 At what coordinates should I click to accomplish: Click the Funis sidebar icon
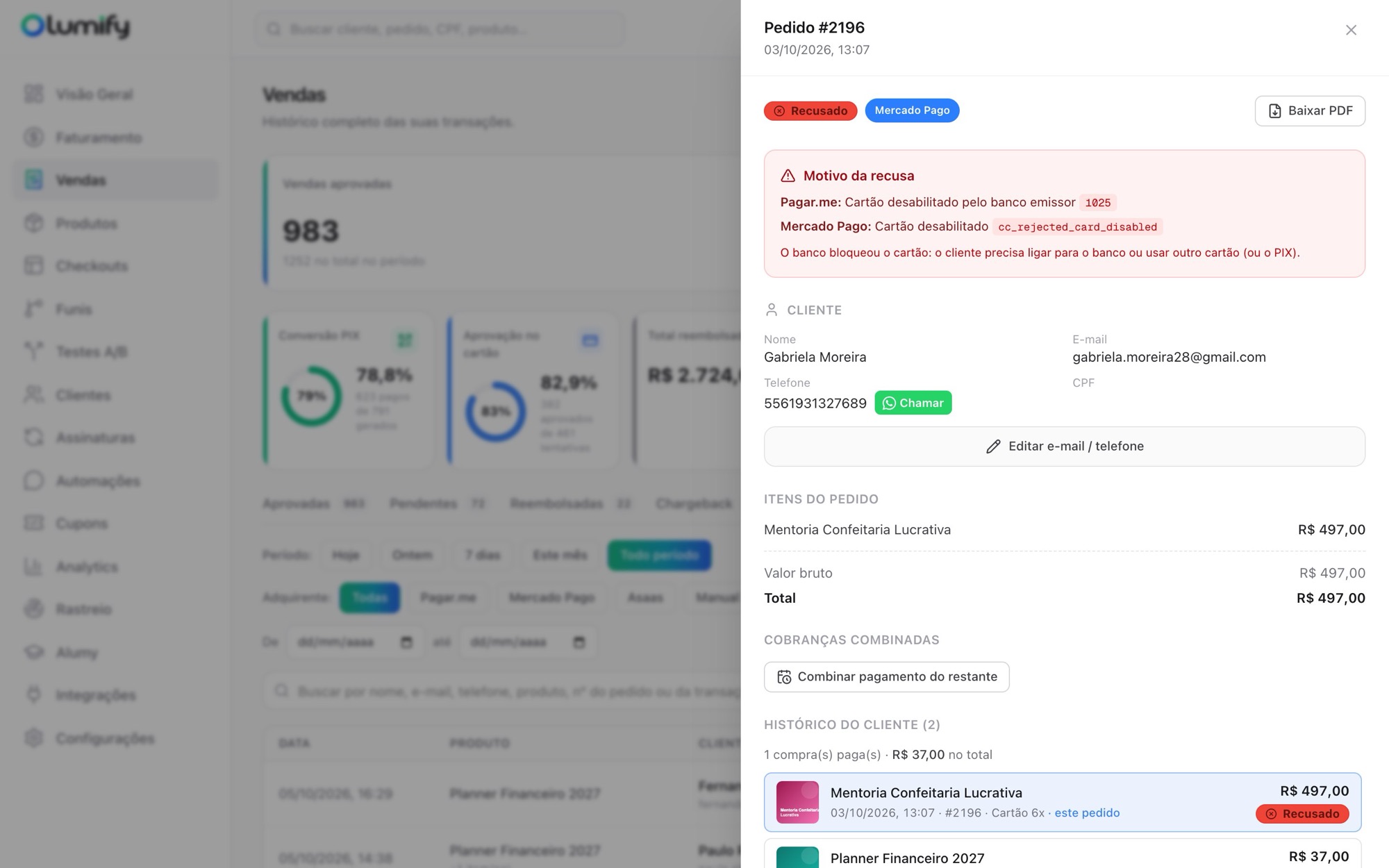tap(33, 309)
